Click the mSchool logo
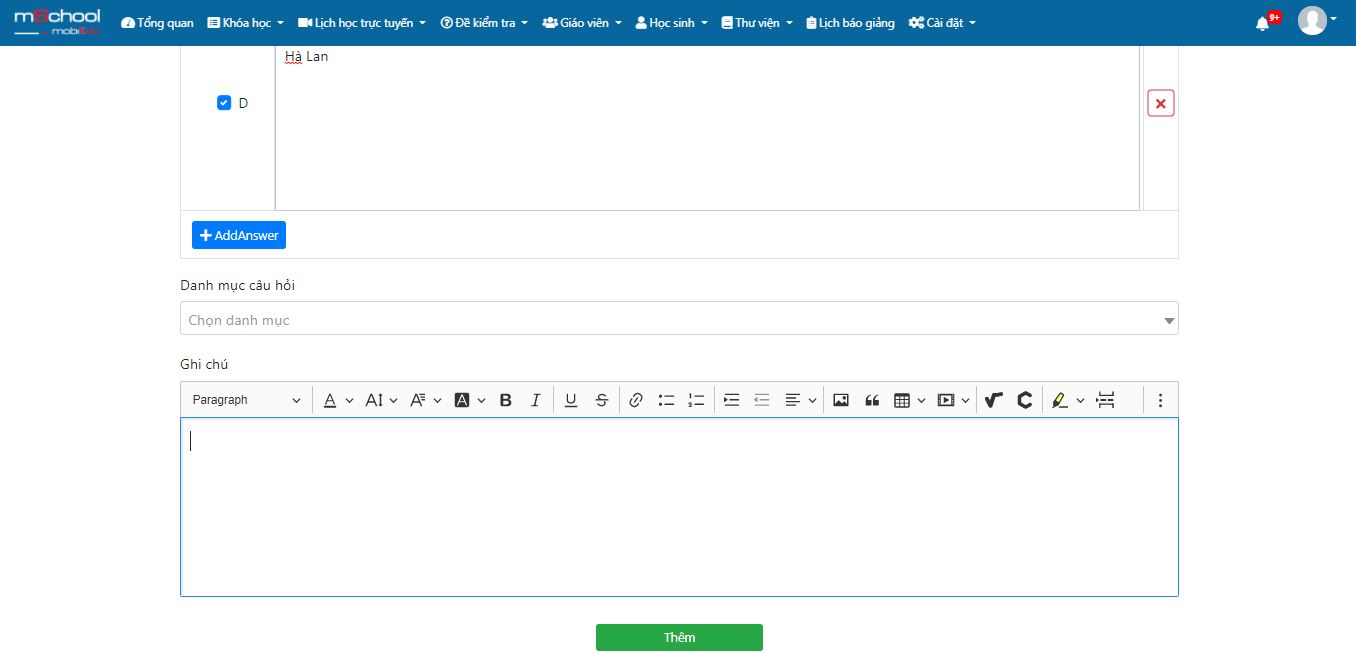1356x653 pixels. (58, 22)
